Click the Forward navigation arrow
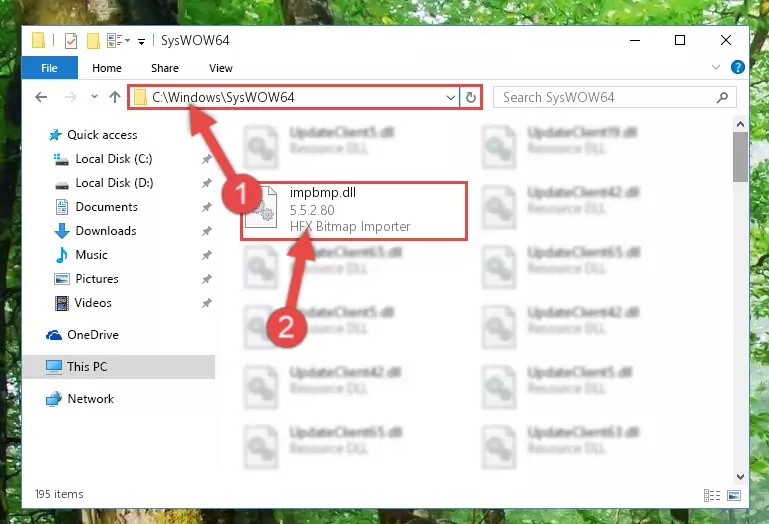Image resolution: width=769 pixels, height=524 pixels. click(71, 97)
